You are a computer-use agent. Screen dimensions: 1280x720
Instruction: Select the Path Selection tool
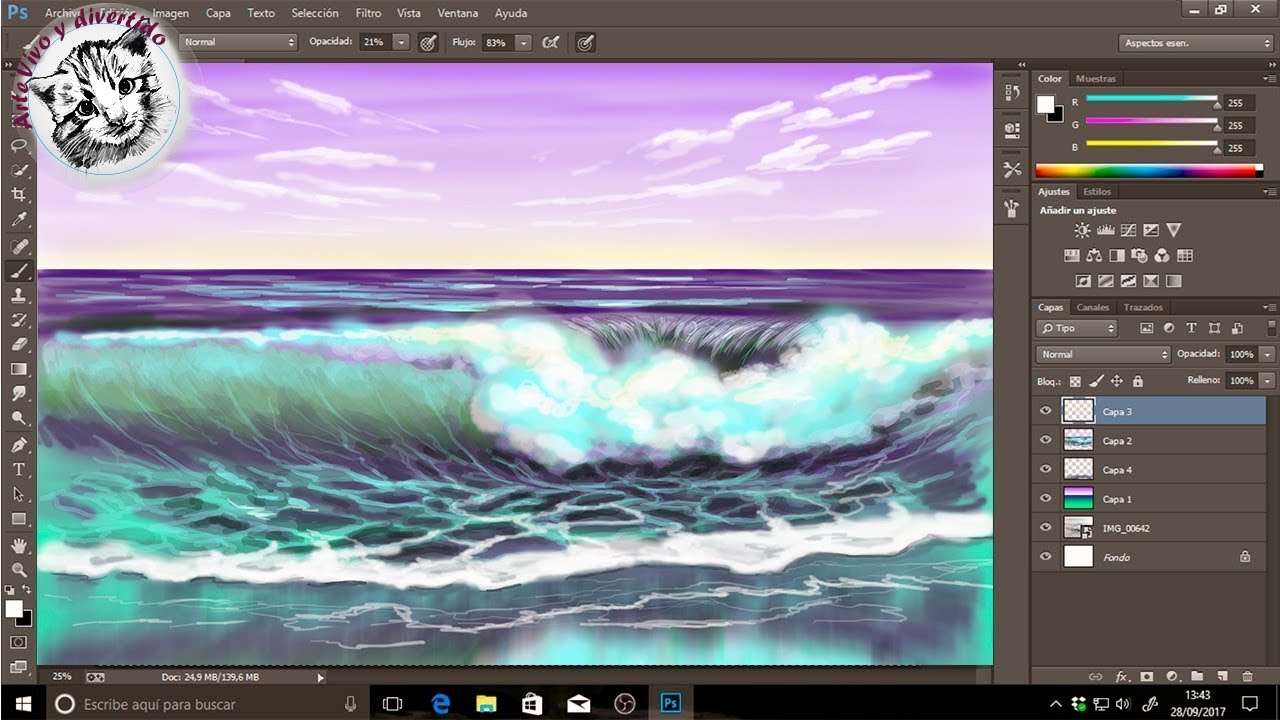[18, 494]
